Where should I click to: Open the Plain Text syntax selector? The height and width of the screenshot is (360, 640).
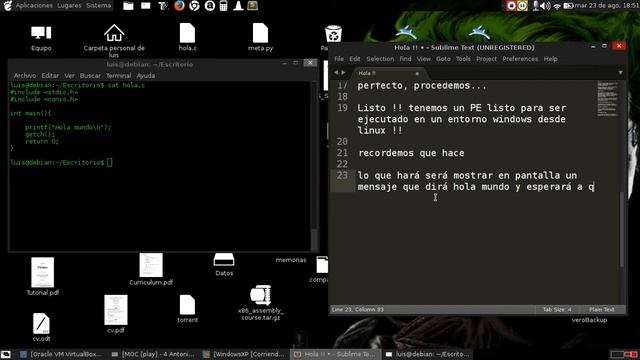(x=601, y=309)
